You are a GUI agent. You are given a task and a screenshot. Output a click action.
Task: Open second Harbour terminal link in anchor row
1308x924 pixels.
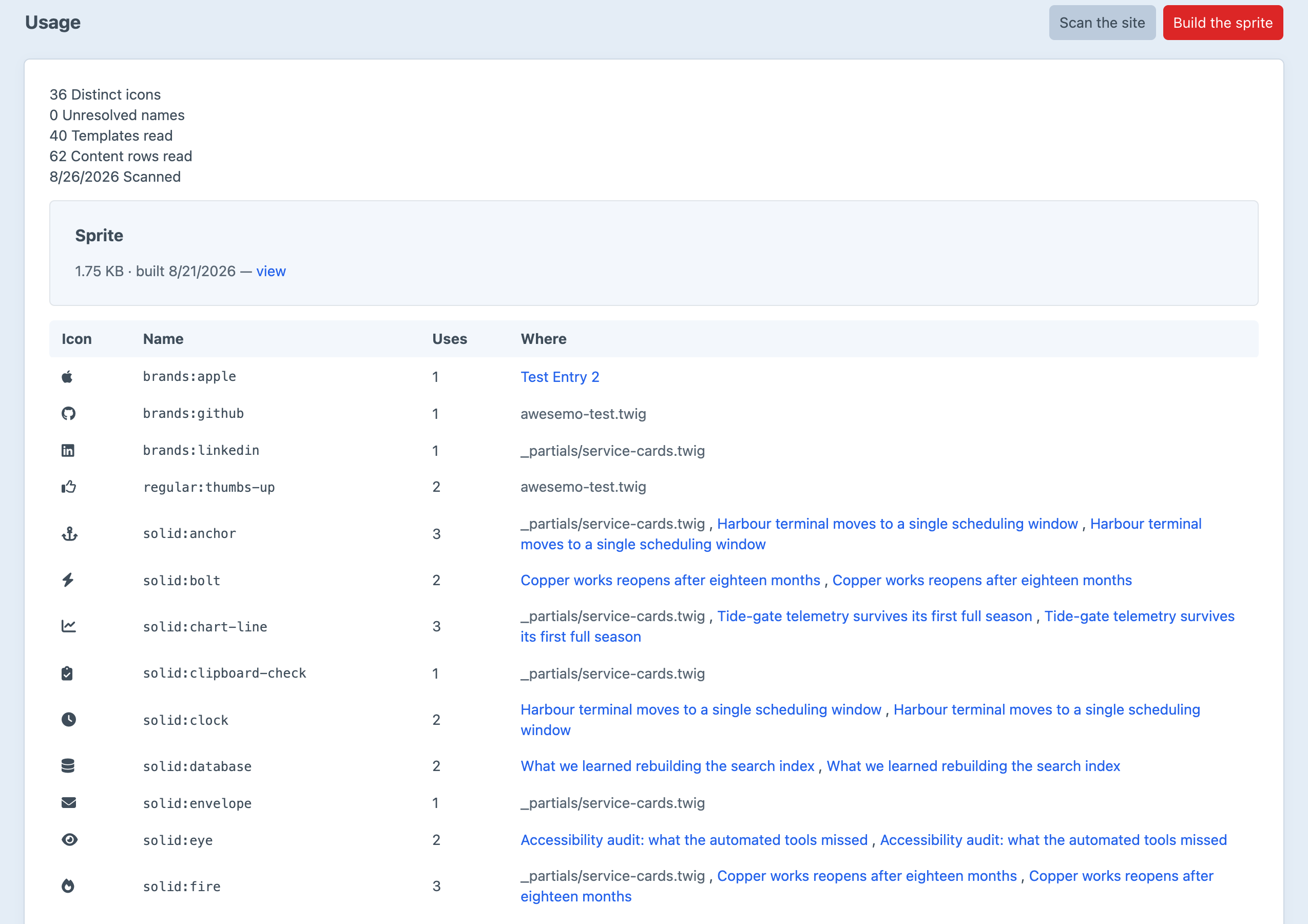861,534
